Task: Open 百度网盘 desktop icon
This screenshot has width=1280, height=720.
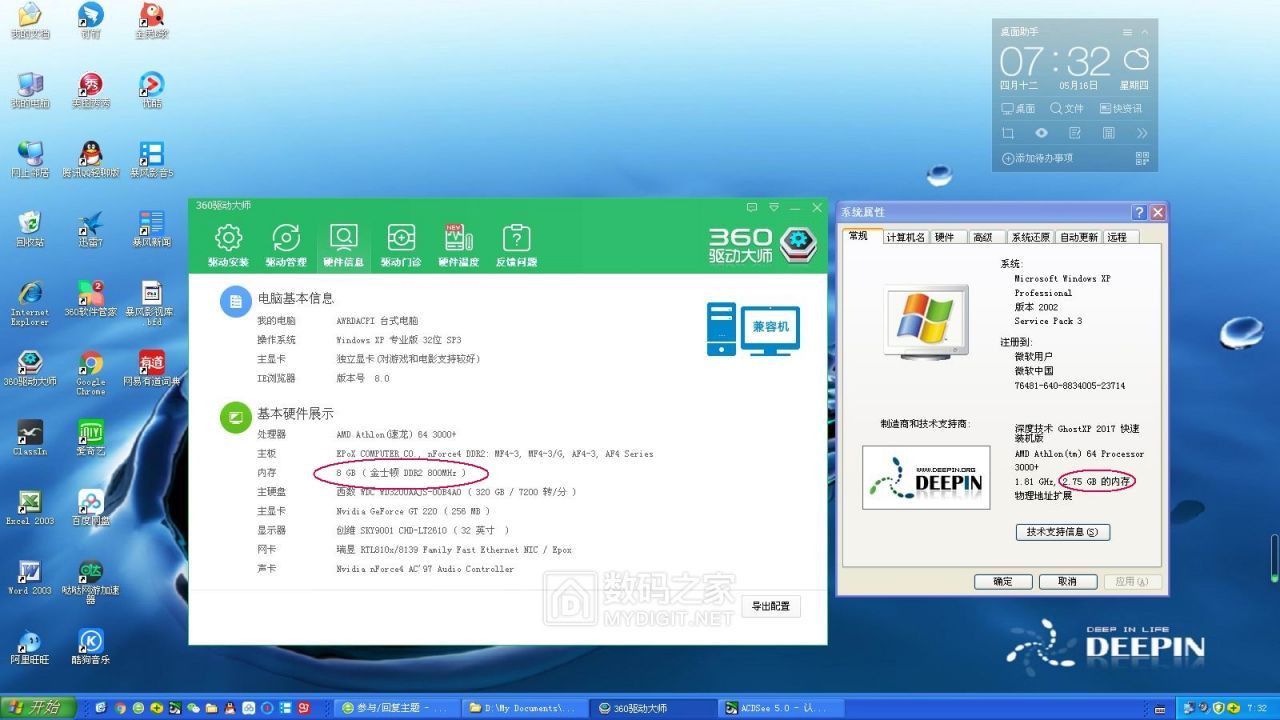Action: point(91,507)
